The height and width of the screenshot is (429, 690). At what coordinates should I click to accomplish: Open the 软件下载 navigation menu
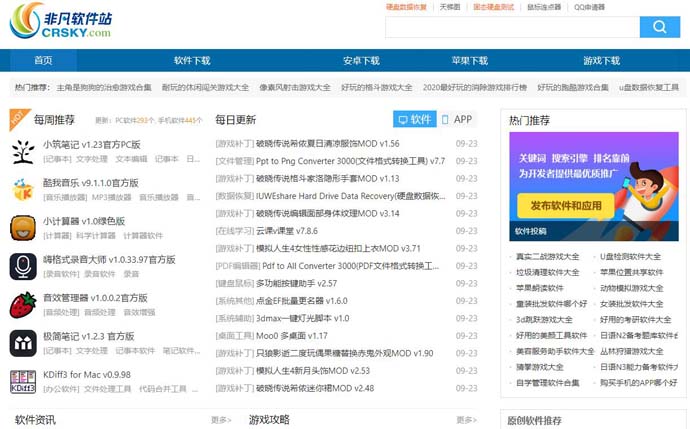(x=192, y=60)
